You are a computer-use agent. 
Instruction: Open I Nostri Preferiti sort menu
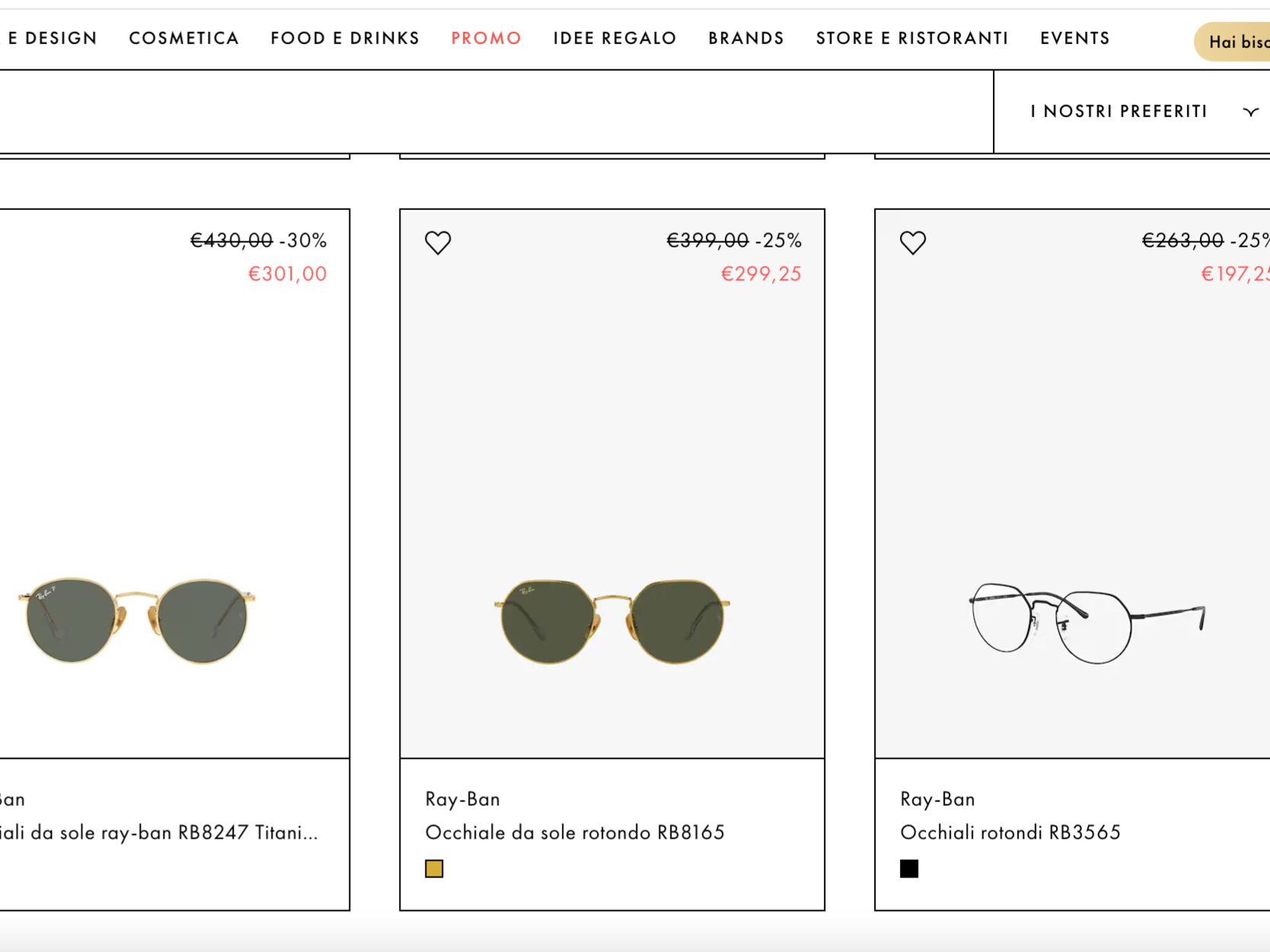1131,112
